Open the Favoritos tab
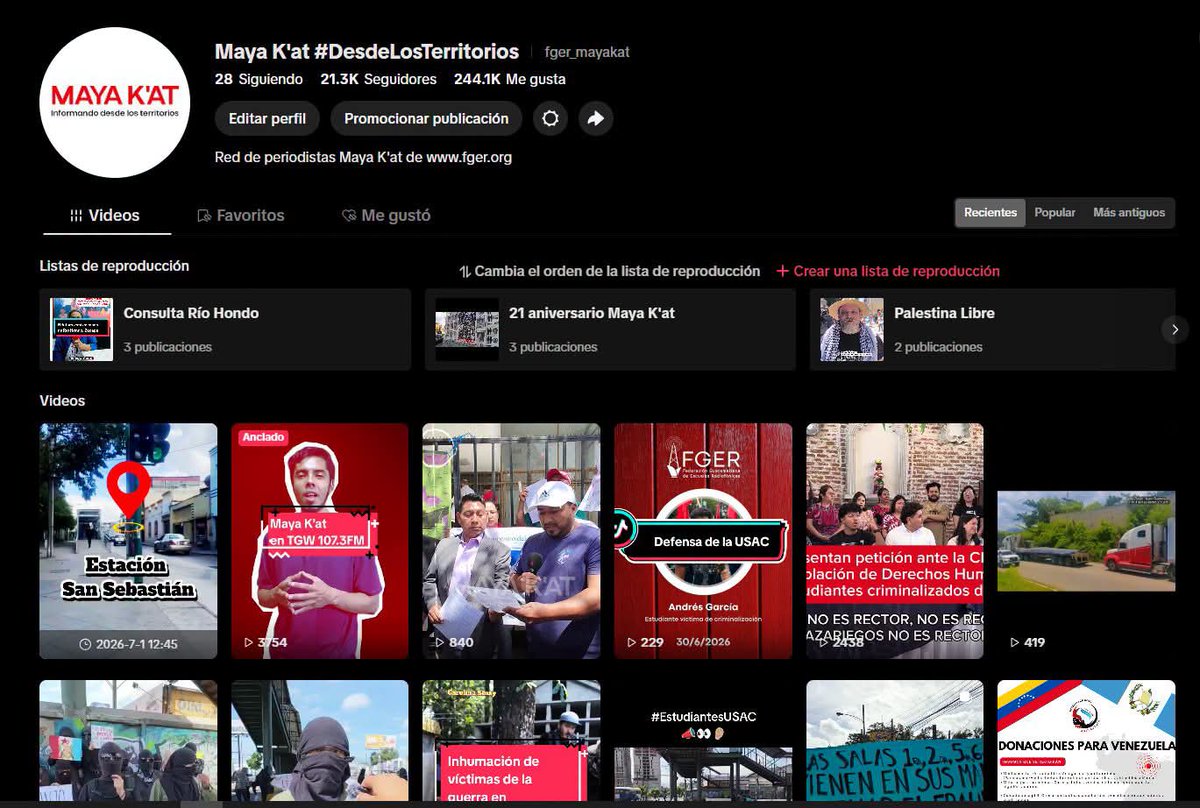 (x=241, y=215)
